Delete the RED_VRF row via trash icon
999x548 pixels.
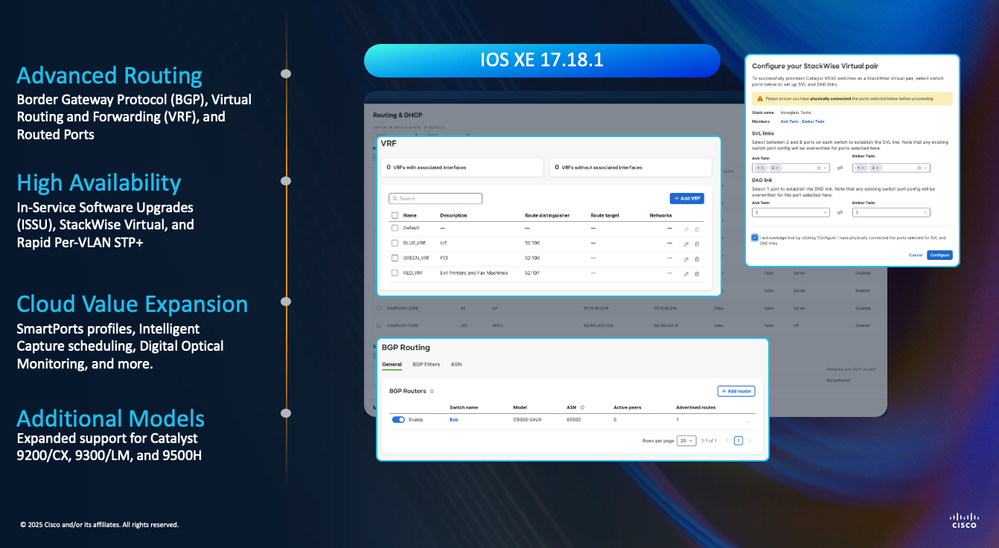697,274
